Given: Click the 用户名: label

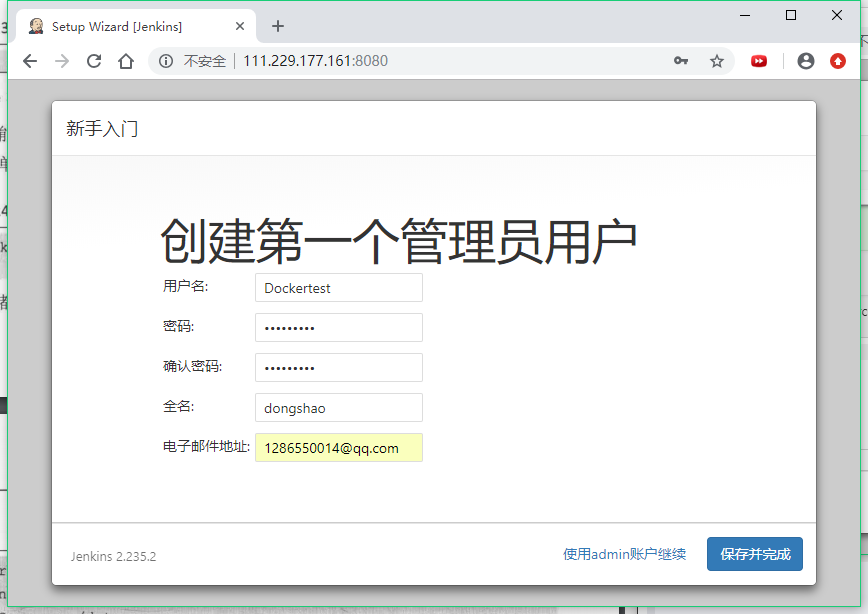Looking at the screenshot, I should point(185,286).
